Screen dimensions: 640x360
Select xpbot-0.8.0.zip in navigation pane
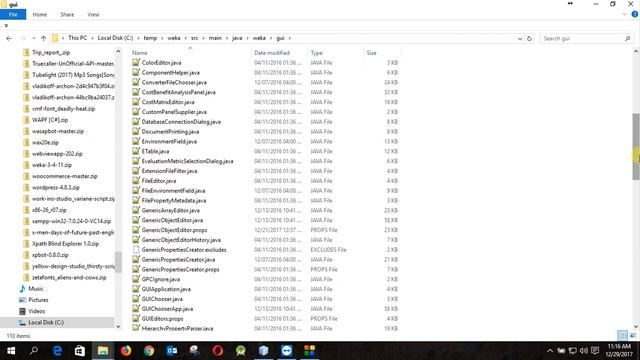coord(50,255)
